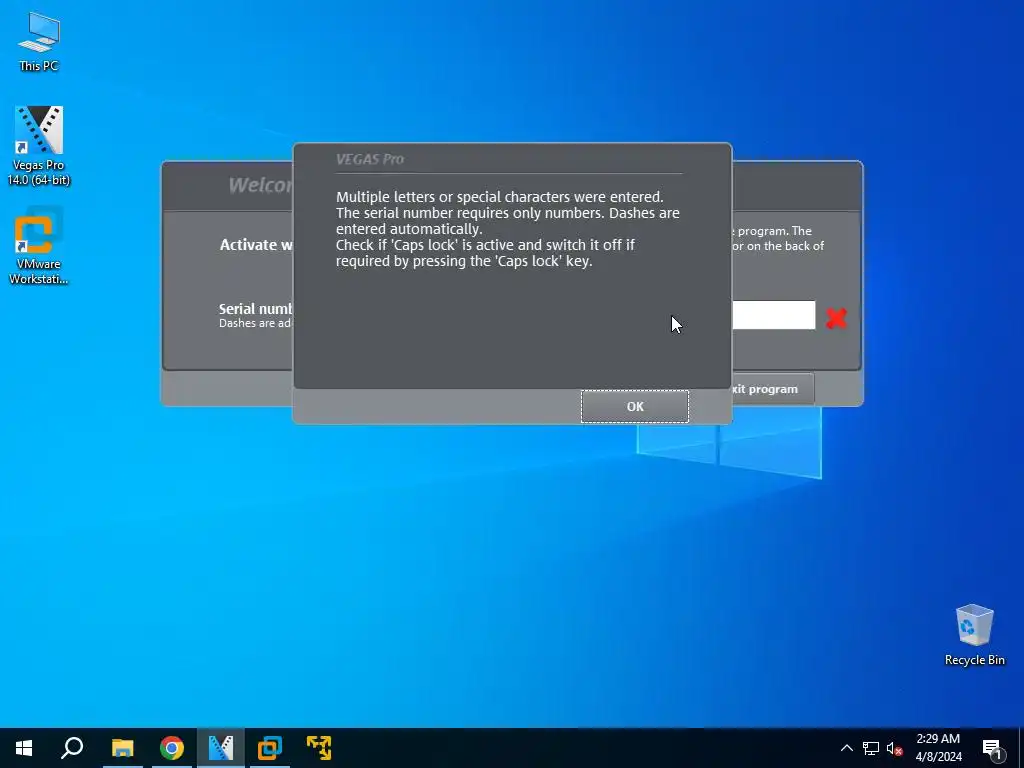Open the Windows Start menu
1024x768 pixels.
coord(24,748)
